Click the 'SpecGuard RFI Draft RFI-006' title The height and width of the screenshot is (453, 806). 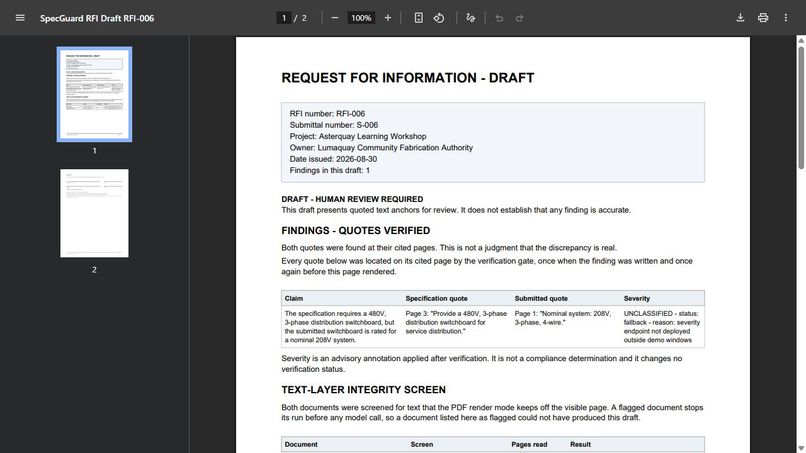(x=97, y=18)
